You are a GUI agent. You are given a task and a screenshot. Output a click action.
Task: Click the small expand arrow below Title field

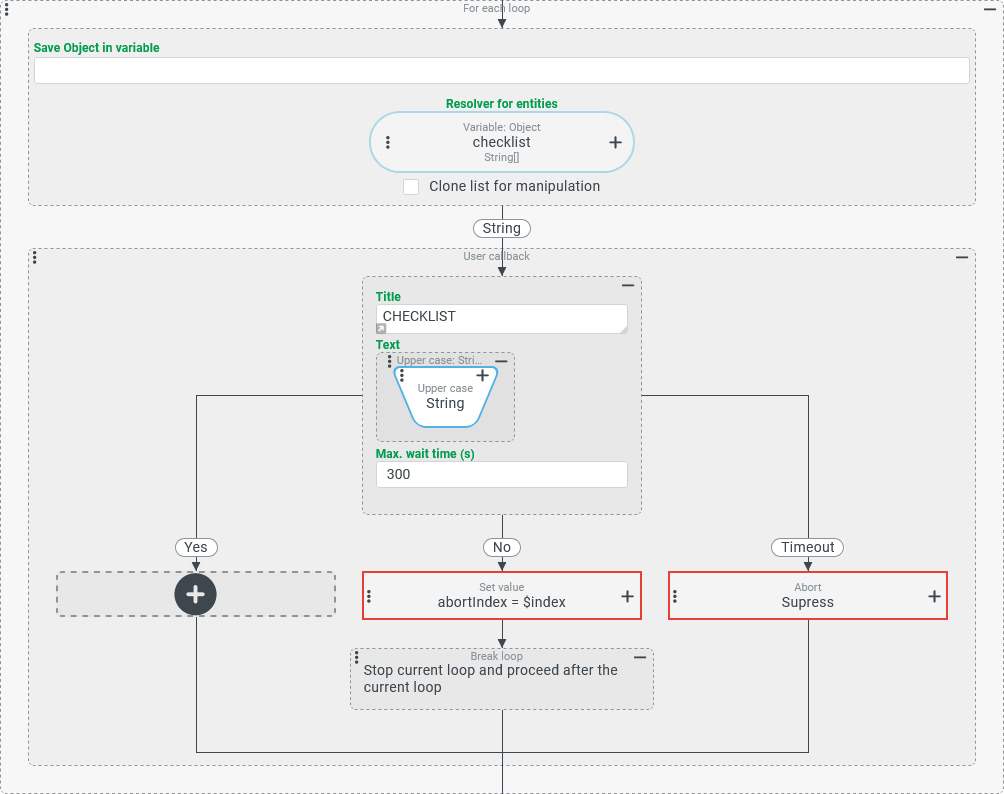[x=381, y=328]
